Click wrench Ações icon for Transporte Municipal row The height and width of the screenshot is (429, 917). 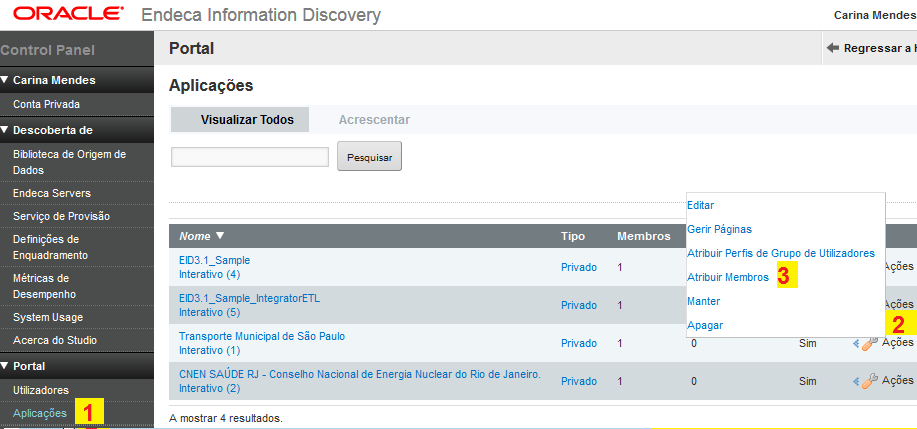pos(869,343)
